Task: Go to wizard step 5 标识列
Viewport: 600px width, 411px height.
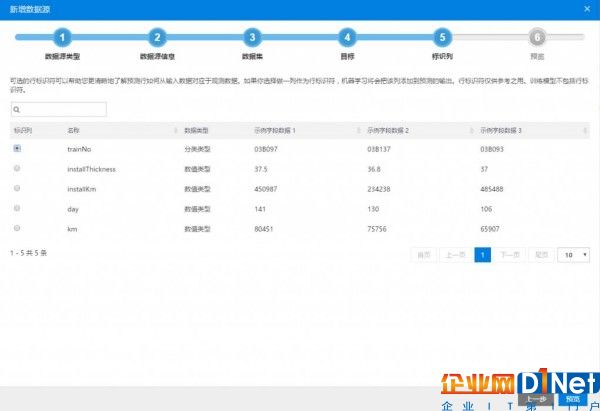Action: tap(442, 37)
